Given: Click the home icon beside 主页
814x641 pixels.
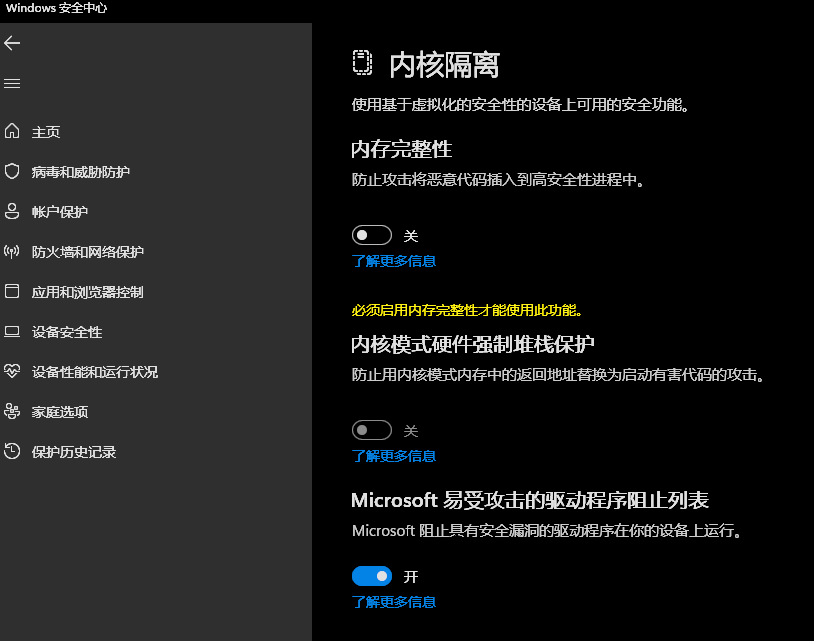Looking at the screenshot, I should click(x=12, y=131).
